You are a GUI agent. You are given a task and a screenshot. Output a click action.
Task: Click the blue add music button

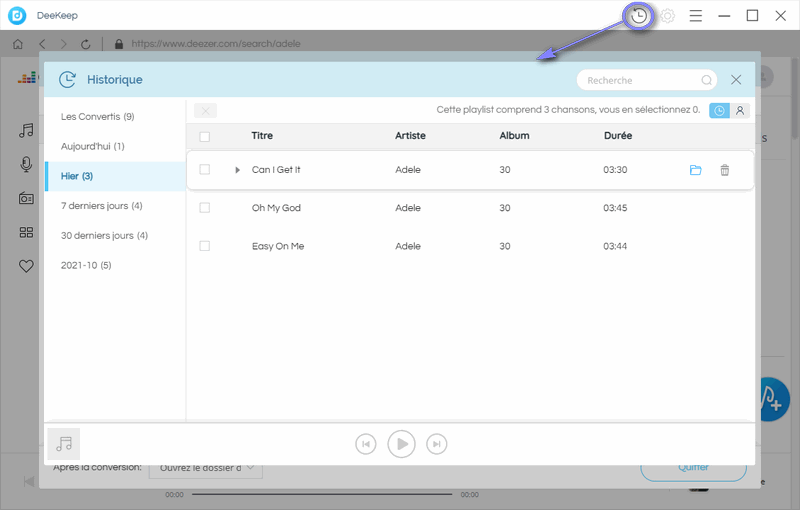pos(772,400)
